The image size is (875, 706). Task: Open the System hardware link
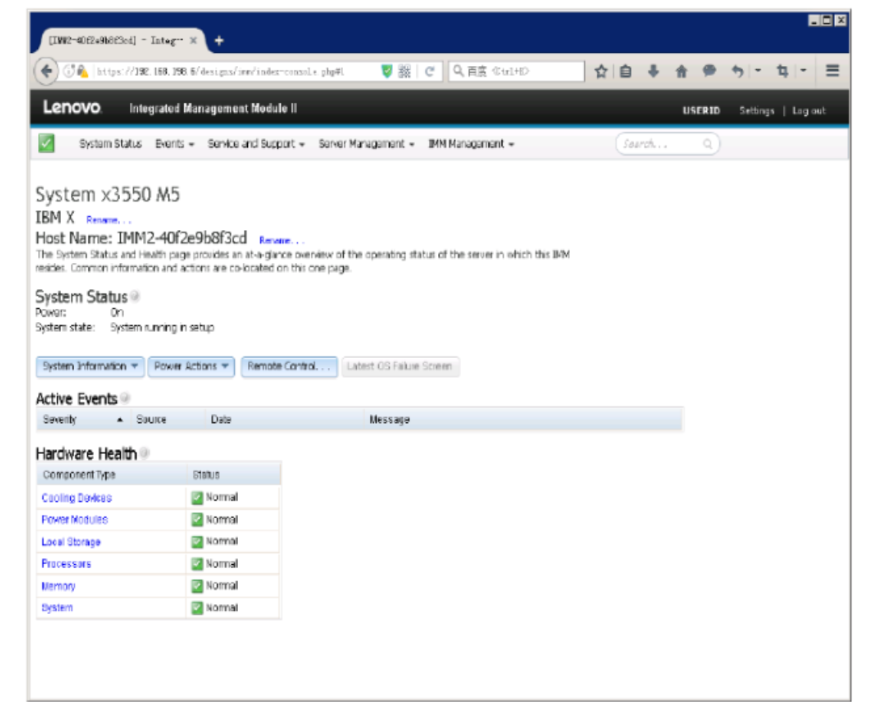coord(57,607)
